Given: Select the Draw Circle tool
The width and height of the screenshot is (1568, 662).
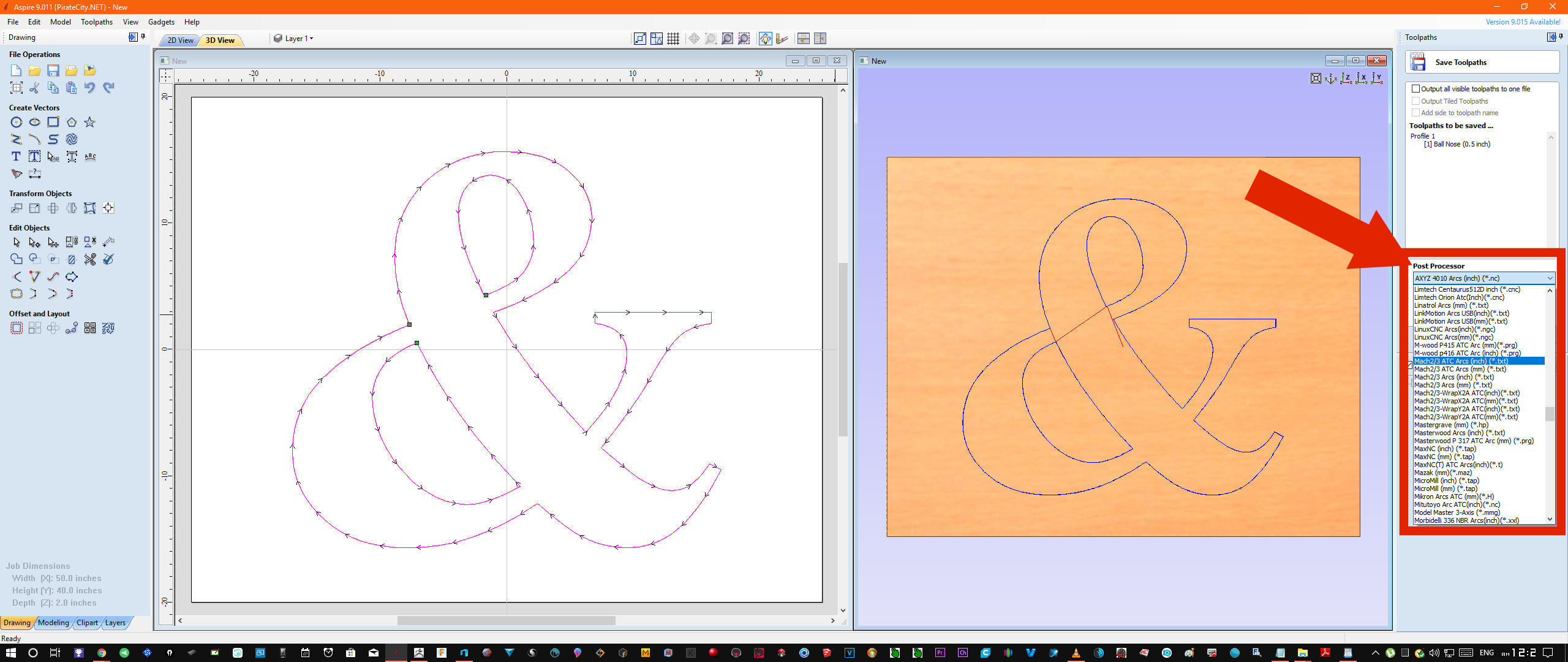Looking at the screenshot, I should [x=17, y=122].
